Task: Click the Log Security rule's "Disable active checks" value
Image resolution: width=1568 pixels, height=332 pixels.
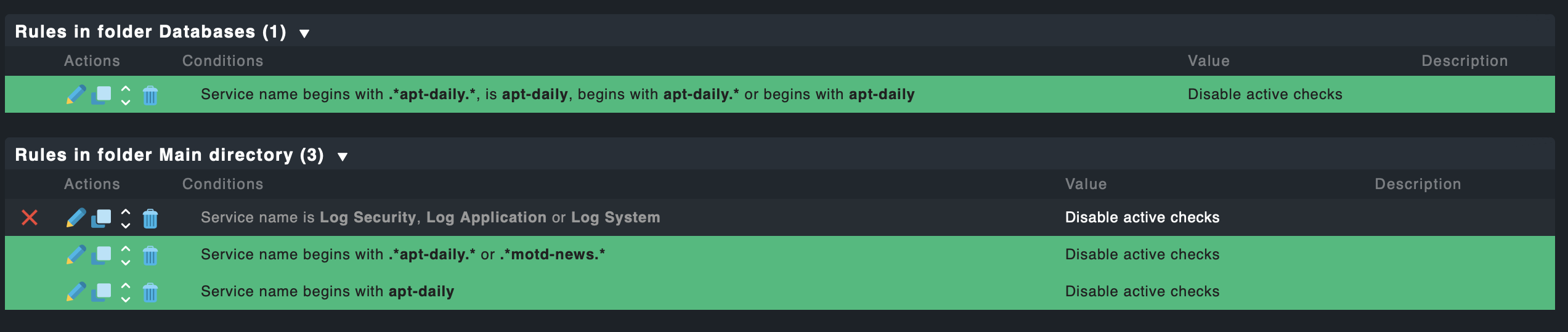Action: click(1142, 217)
